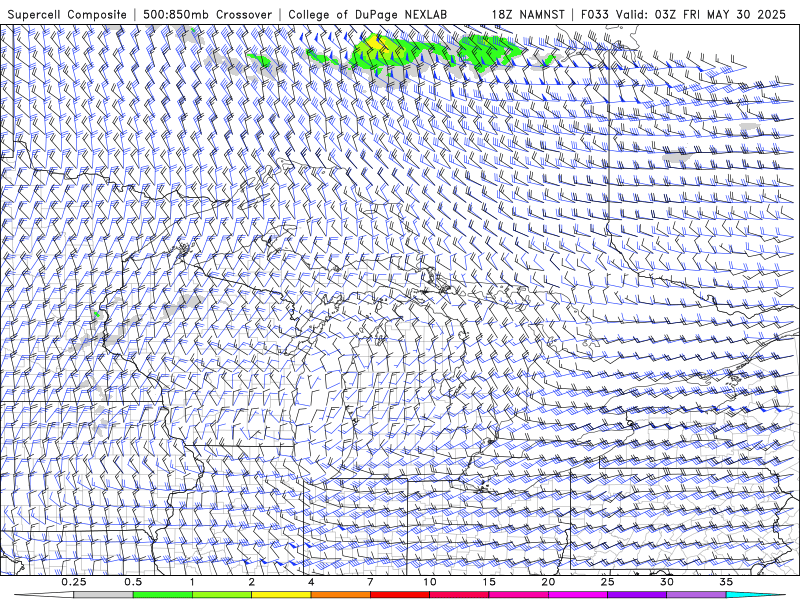The image size is (800, 600).
Task: Select the orange swatch between 4 and 7
Action: 341,595
